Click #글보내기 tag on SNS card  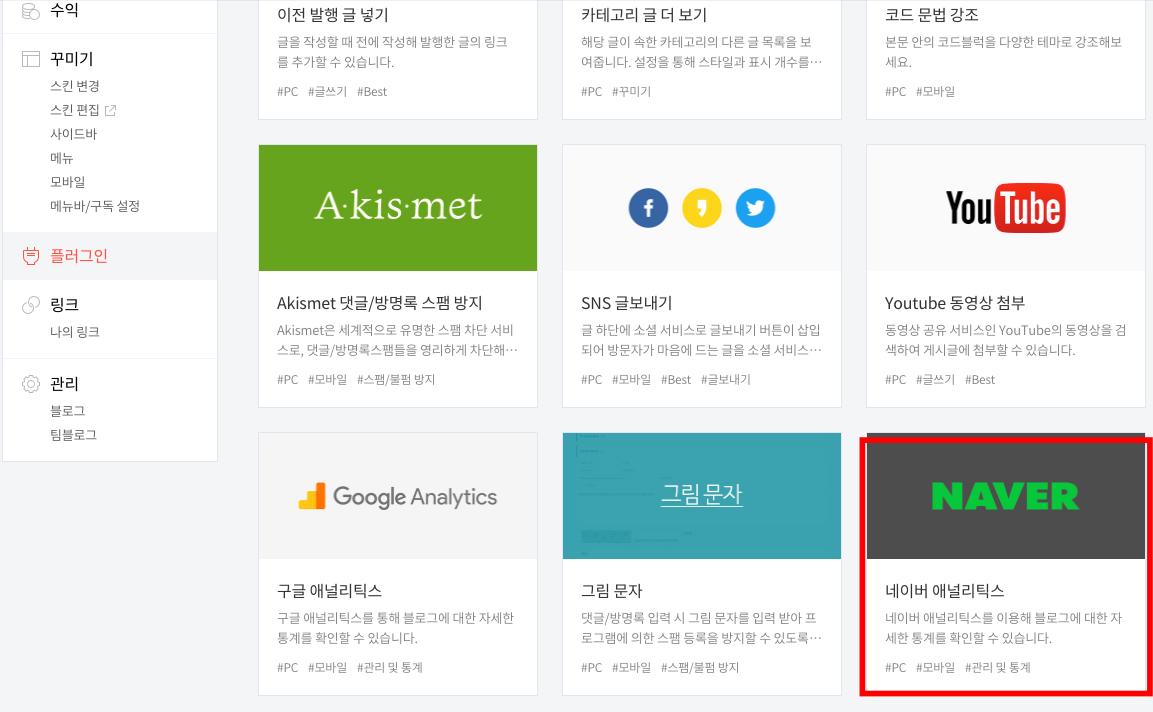tap(726, 380)
